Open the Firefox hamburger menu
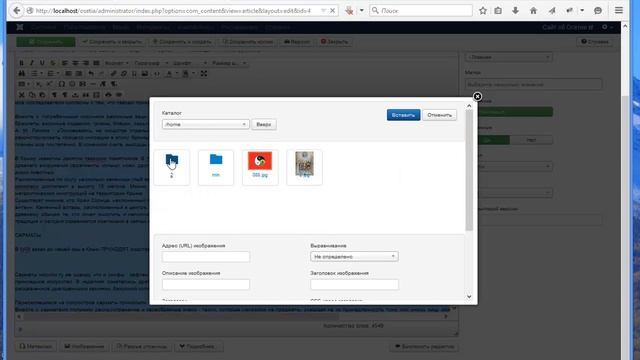 pos(619,11)
